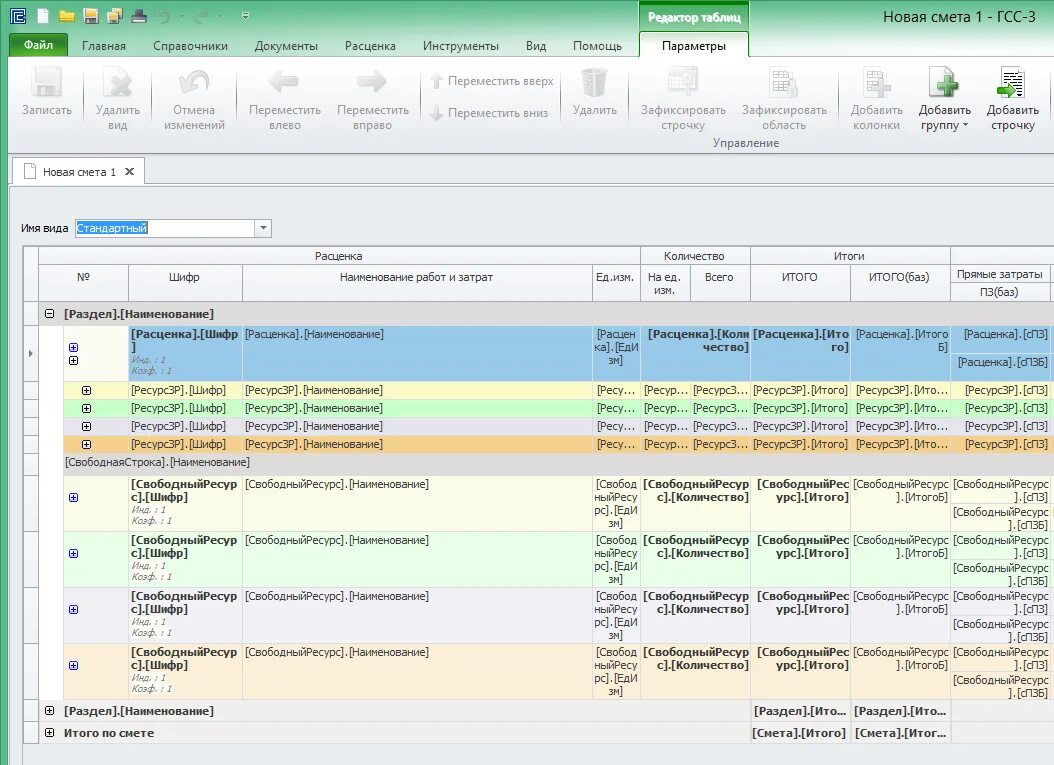Close the Новая смета 1 document tab
Image resolution: width=1054 pixels, height=765 pixels.
tap(130, 171)
